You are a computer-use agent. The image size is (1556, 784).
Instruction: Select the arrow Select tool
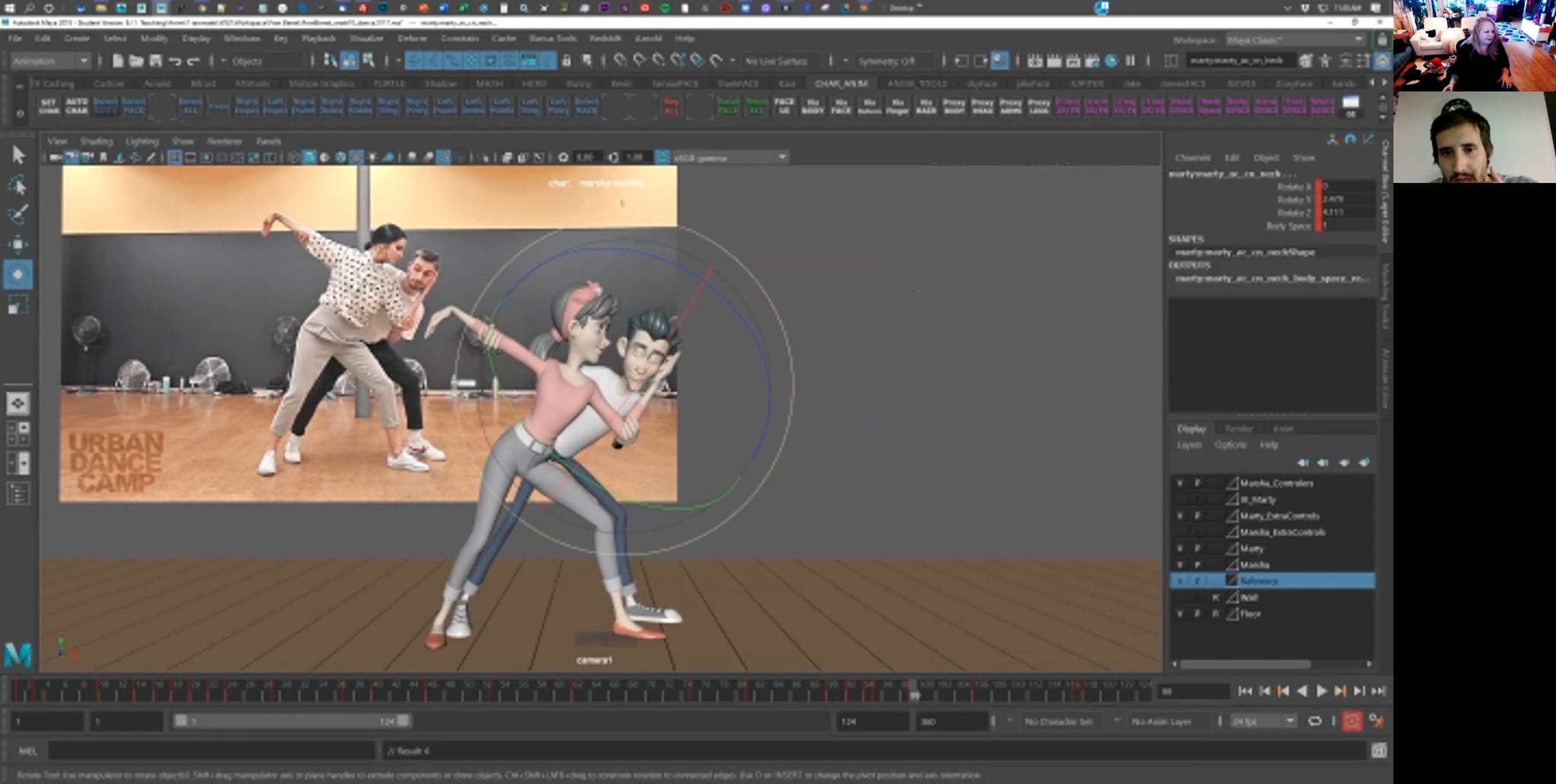click(x=18, y=155)
